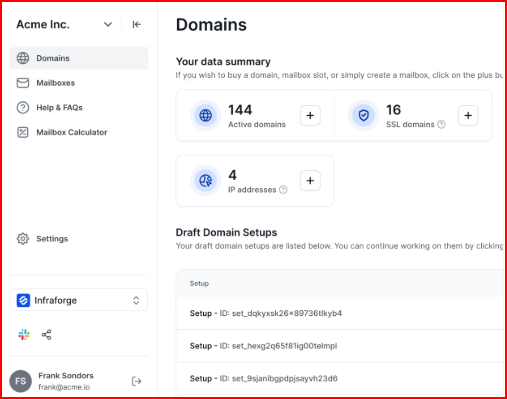Viewport: 507px width, 399px height.
Task: Click the plus button for IP addresses
Action: pos(310,180)
